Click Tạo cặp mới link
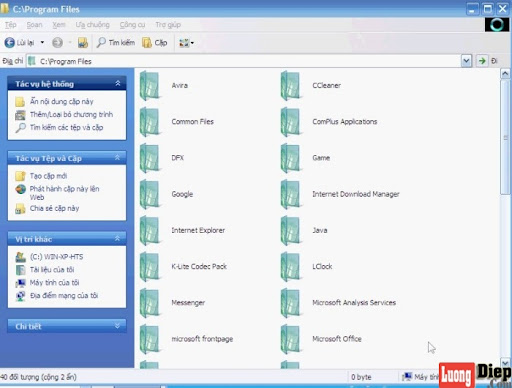 (48, 176)
